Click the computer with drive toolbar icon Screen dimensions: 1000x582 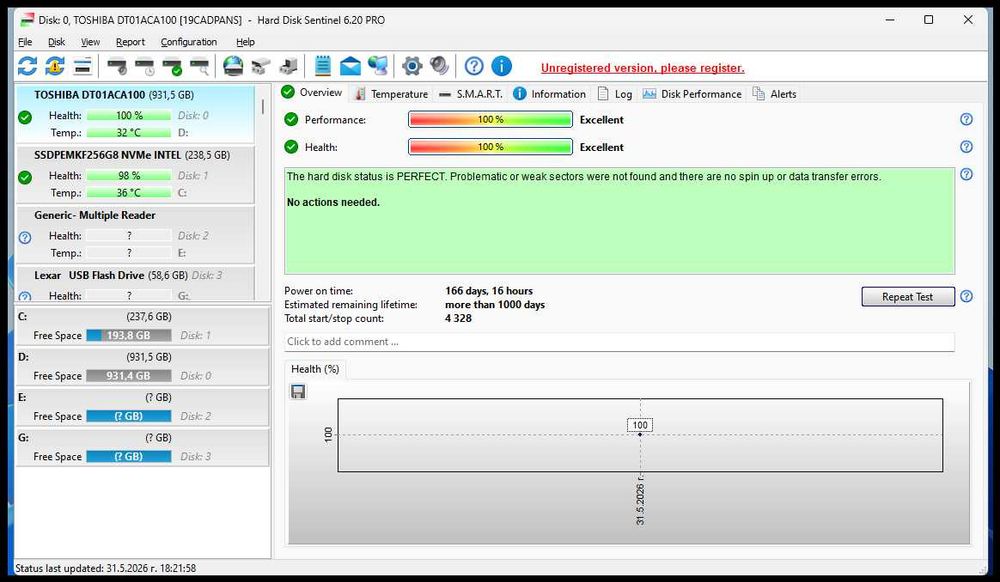288,66
